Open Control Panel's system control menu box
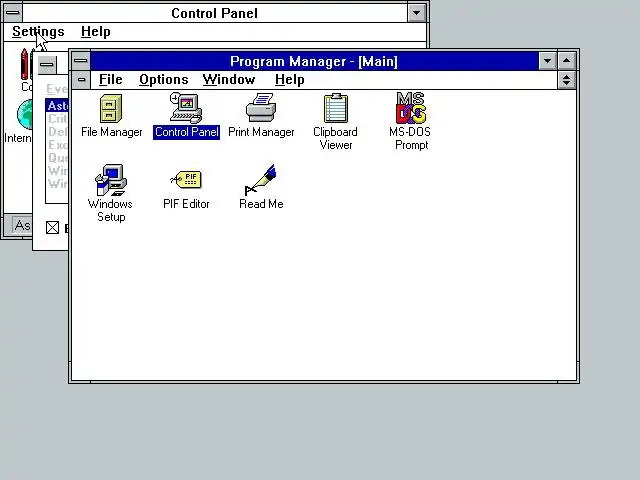 13,13
